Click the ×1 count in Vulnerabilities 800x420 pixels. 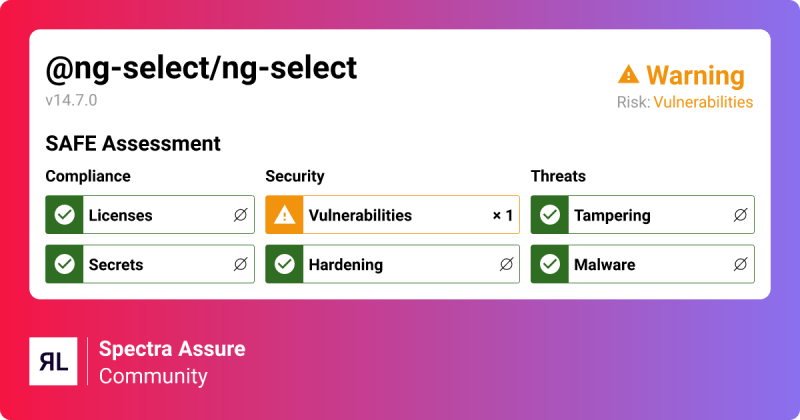(x=503, y=215)
